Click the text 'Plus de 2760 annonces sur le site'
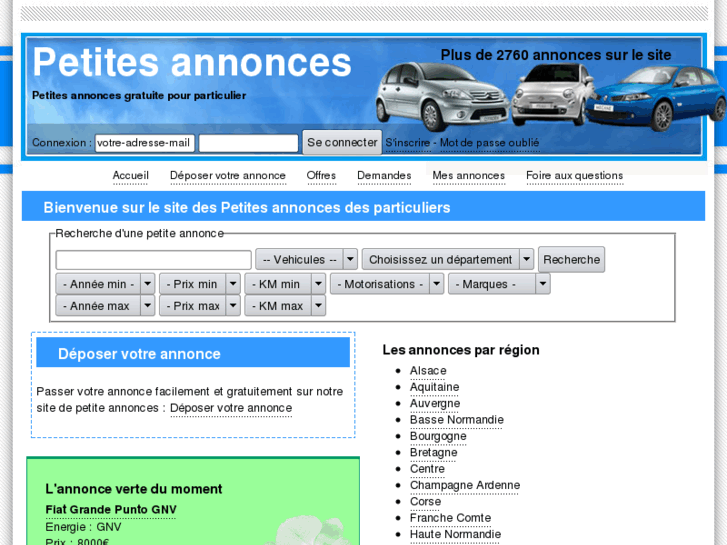The image size is (727, 545). pyautogui.click(x=556, y=55)
